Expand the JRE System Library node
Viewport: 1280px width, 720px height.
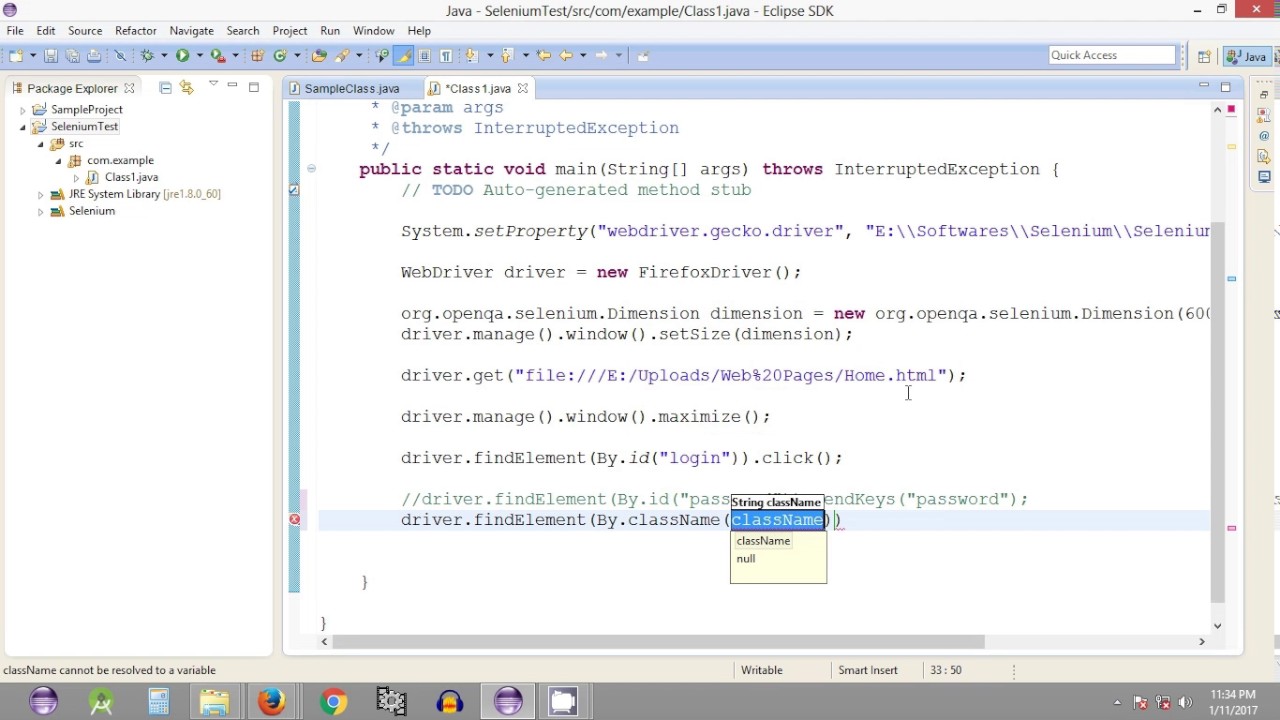(x=41, y=194)
